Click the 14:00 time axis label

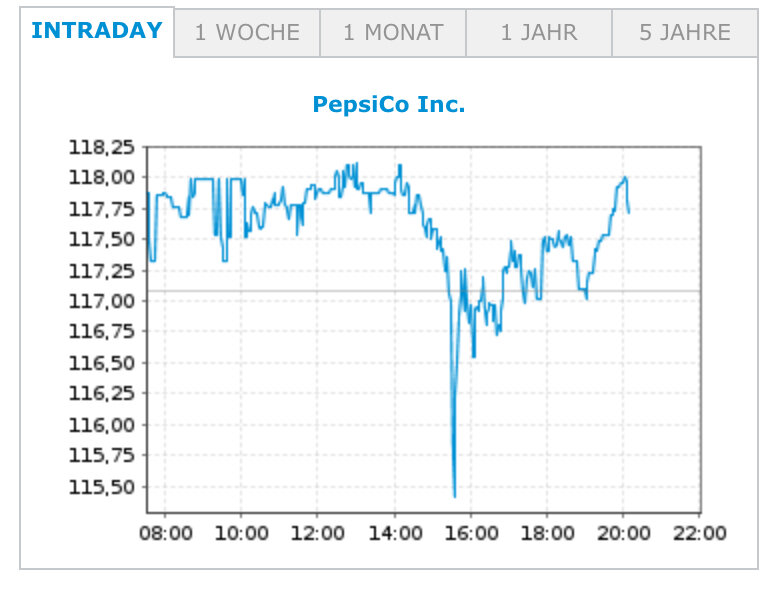click(x=395, y=533)
